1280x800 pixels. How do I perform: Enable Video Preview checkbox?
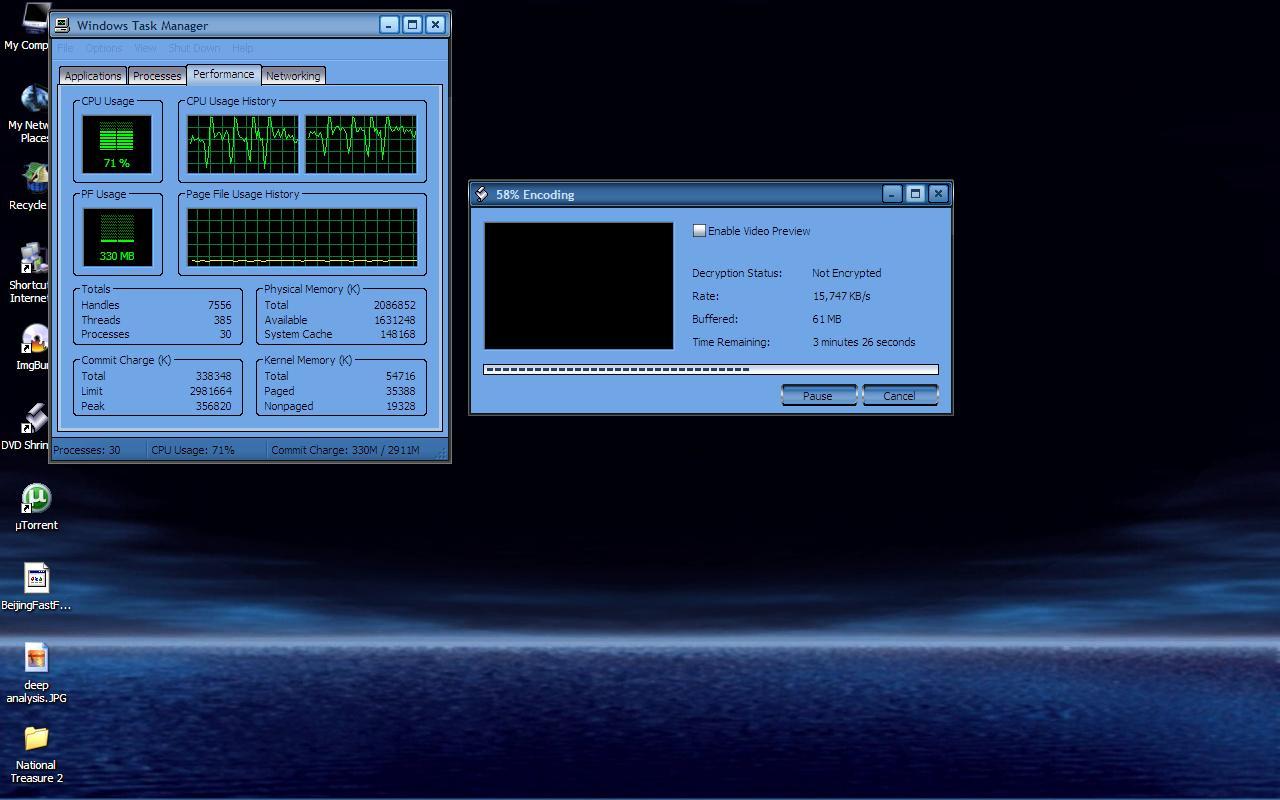point(699,230)
